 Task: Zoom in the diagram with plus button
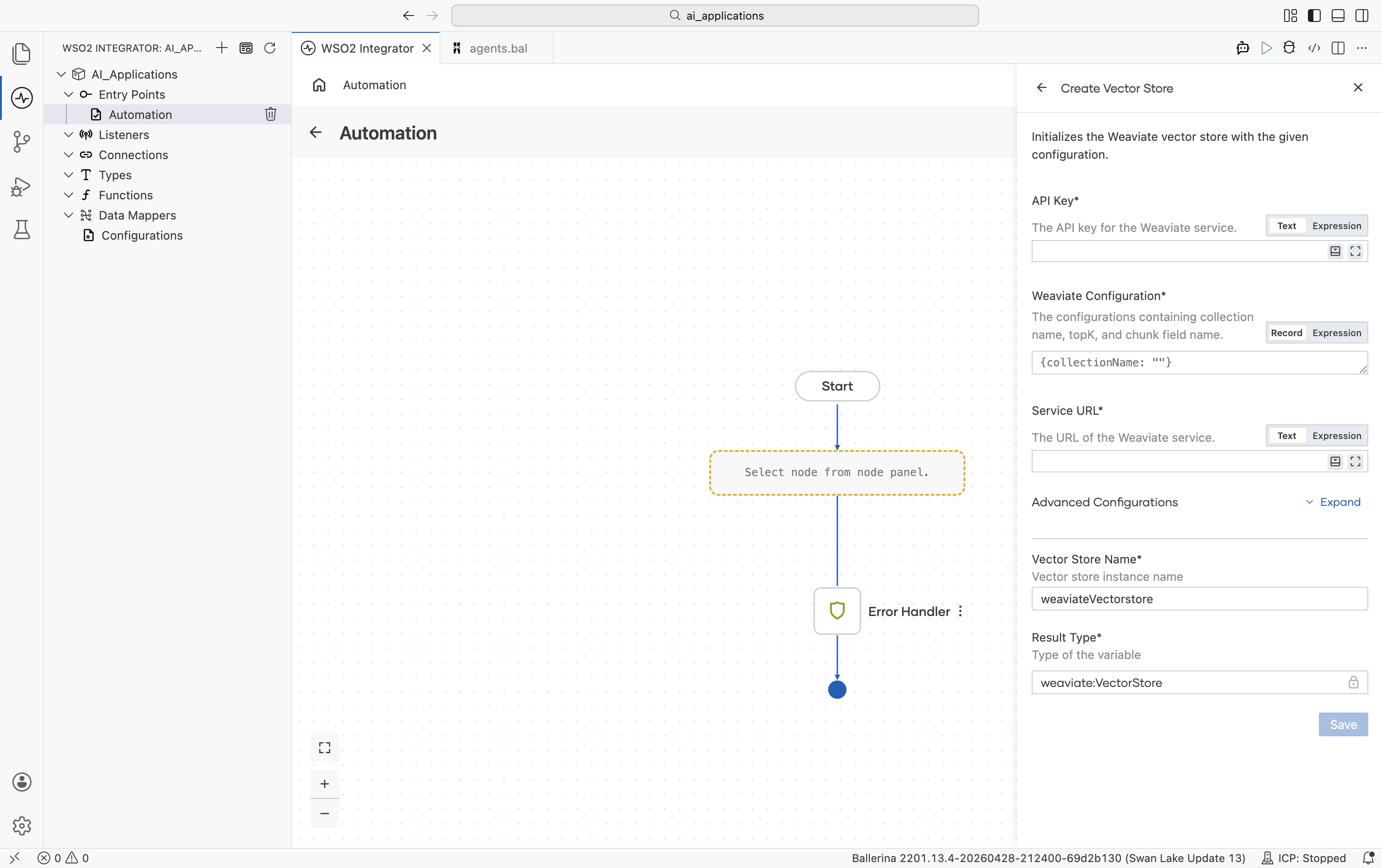324,783
